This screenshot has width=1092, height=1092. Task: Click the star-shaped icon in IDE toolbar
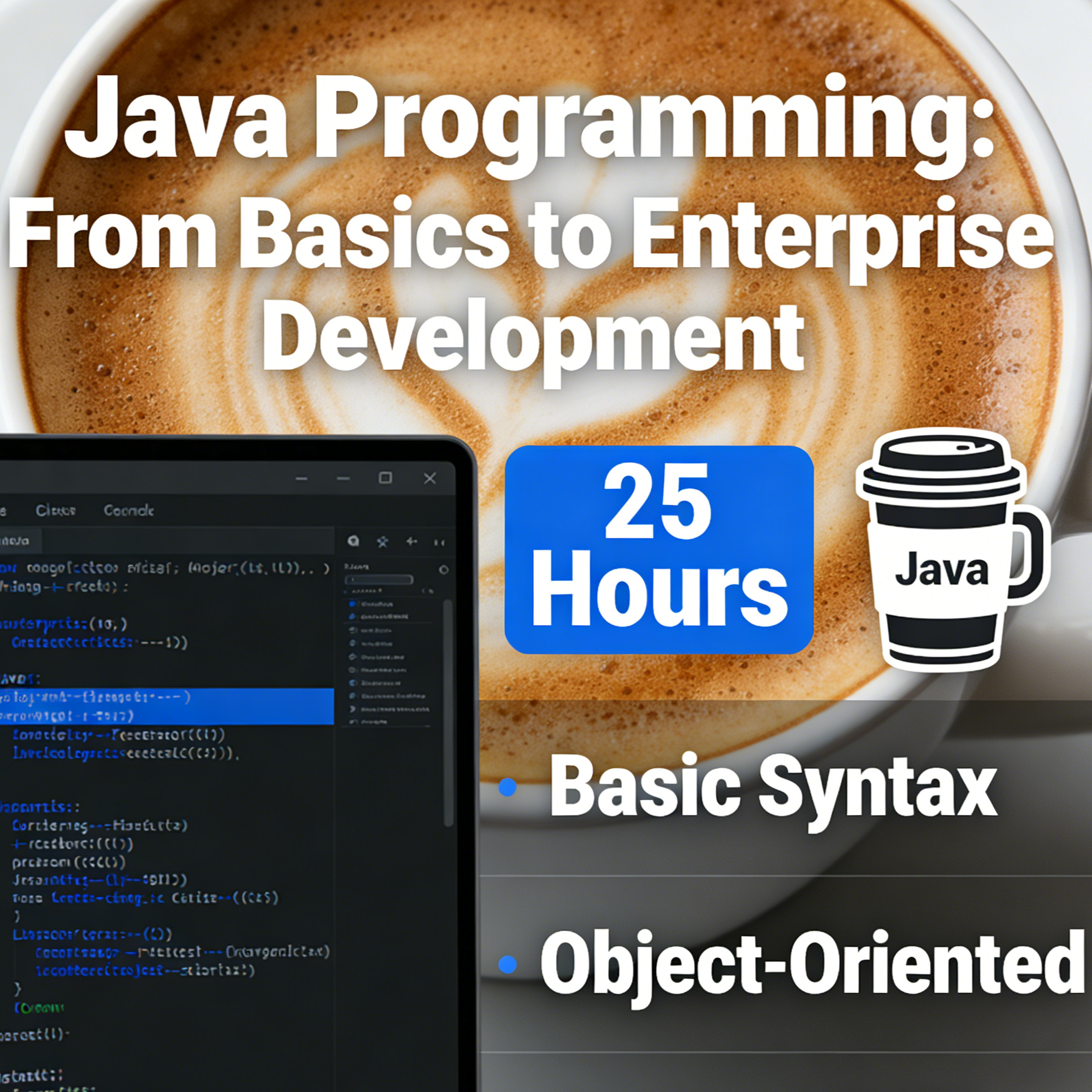382,542
